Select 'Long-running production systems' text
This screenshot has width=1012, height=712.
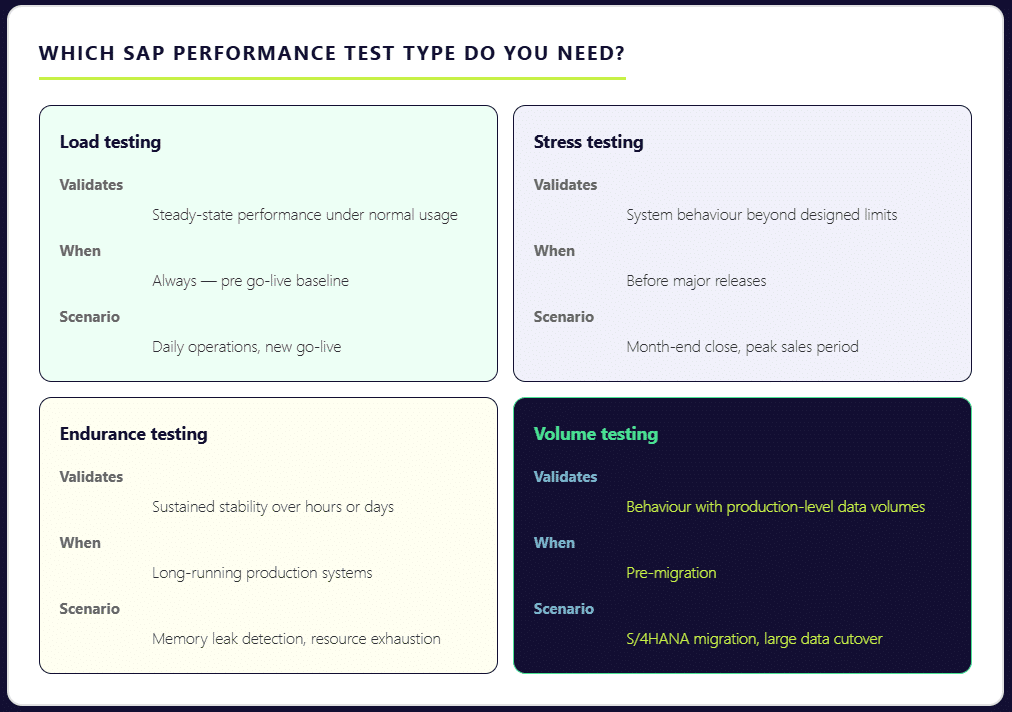pyautogui.click(x=262, y=573)
